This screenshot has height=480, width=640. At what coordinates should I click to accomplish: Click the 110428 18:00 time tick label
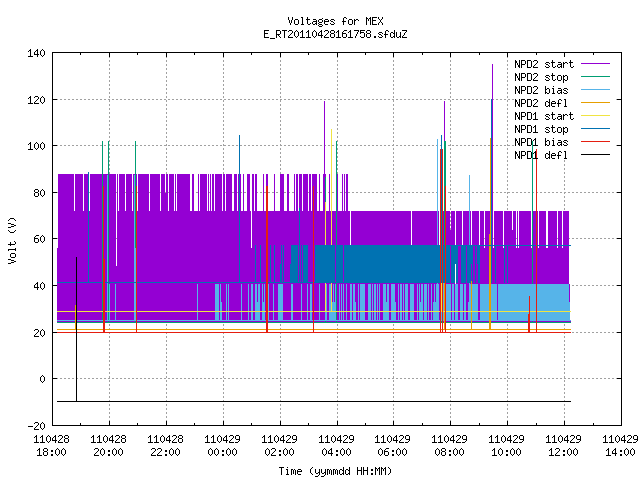(51, 446)
